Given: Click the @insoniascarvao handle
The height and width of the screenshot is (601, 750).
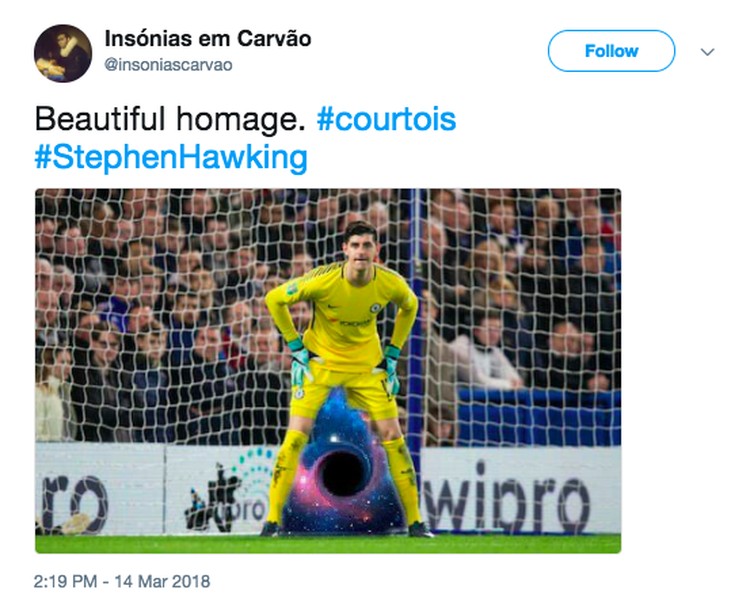Looking at the screenshot, I should click(168, 65).
